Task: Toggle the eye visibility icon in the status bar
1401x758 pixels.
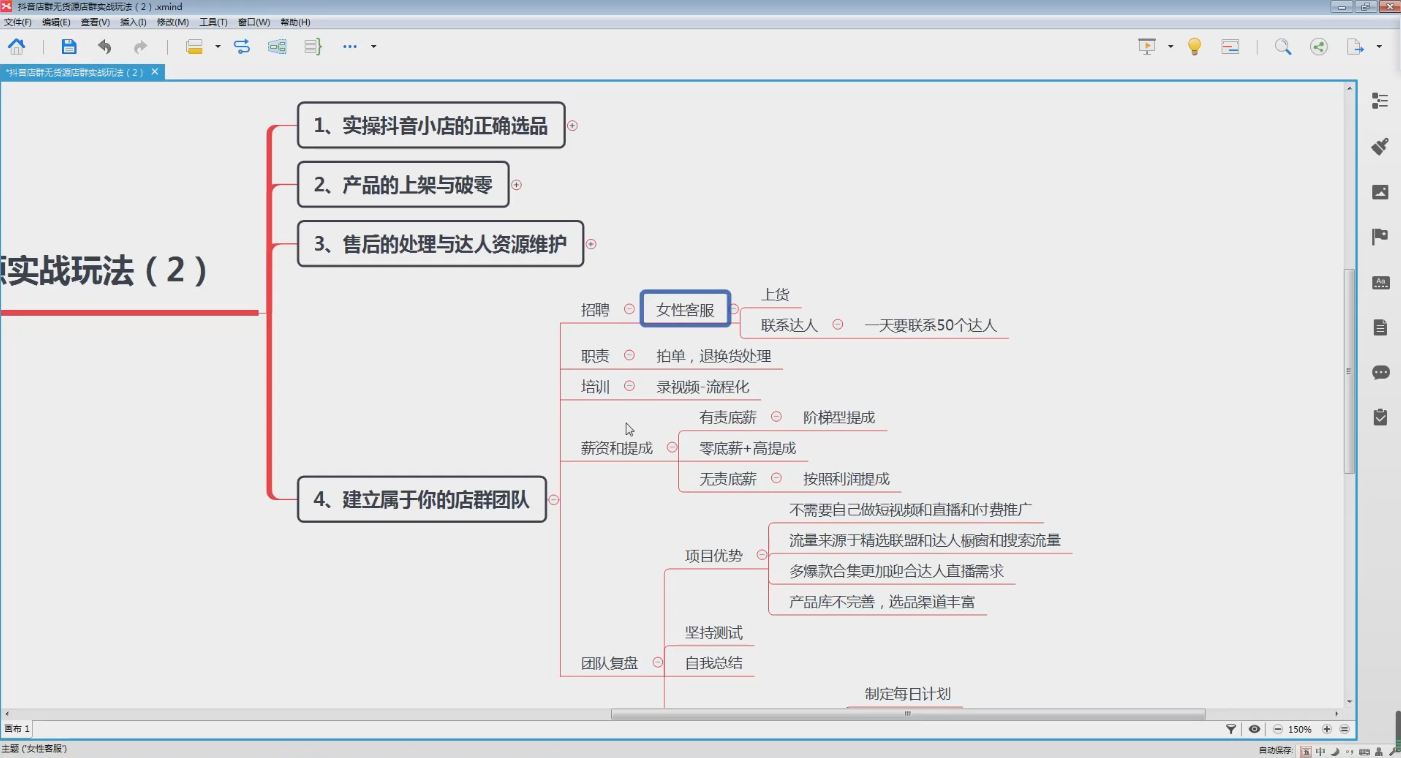Action: (x=1255, y=729)
